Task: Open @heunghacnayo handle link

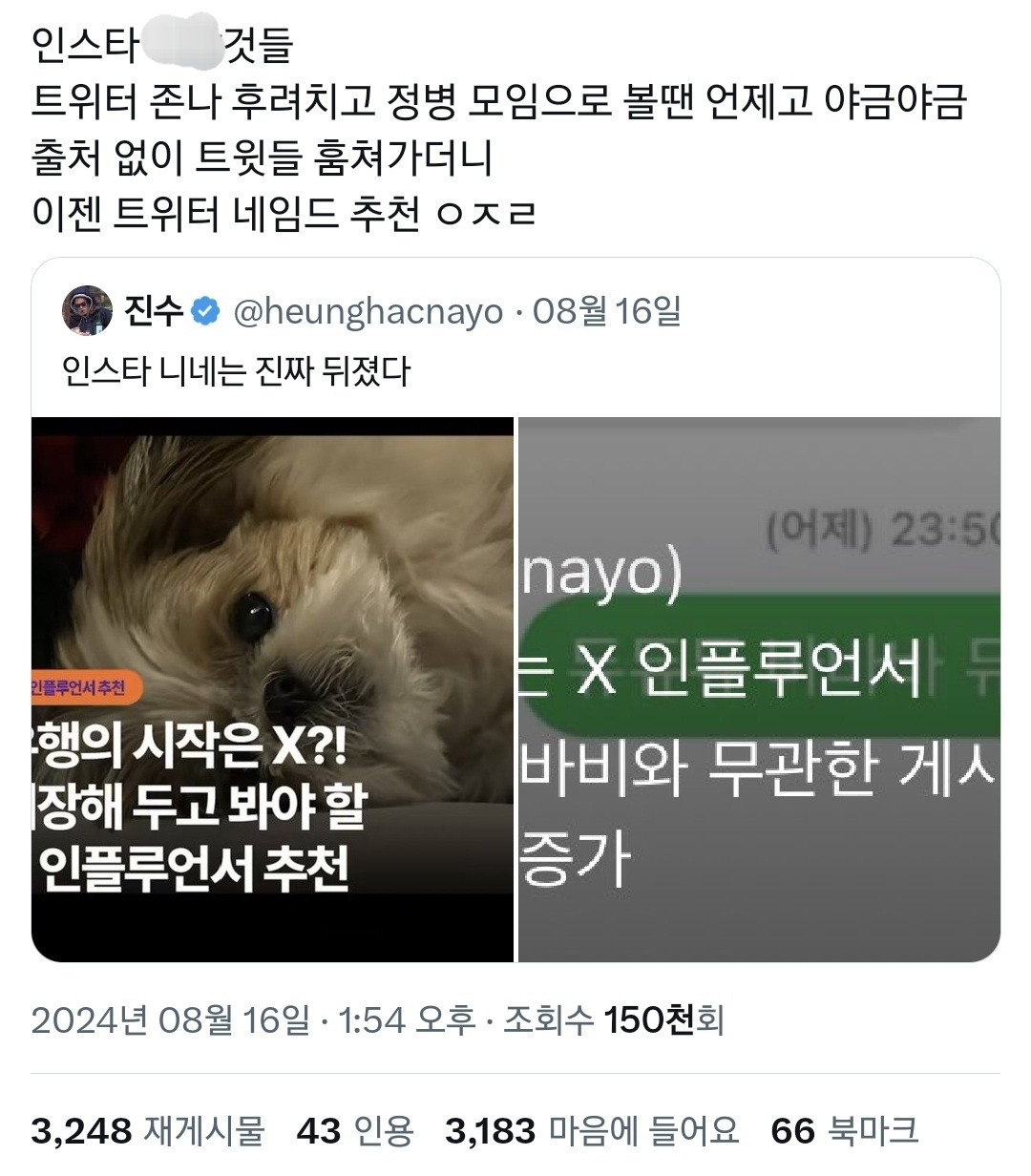Action: (x=368, y=311)
